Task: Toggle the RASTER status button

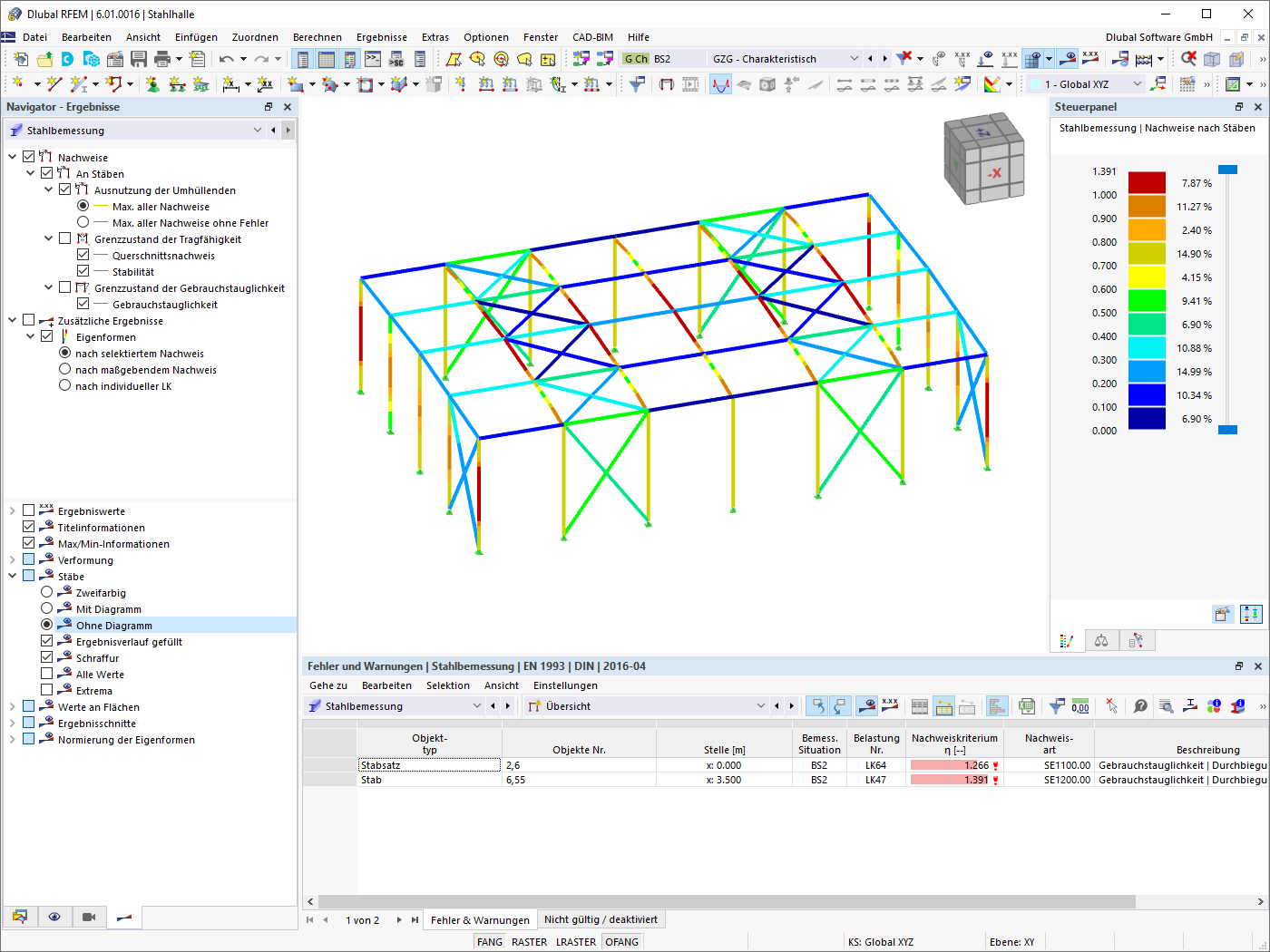Action: click(529, 942)
